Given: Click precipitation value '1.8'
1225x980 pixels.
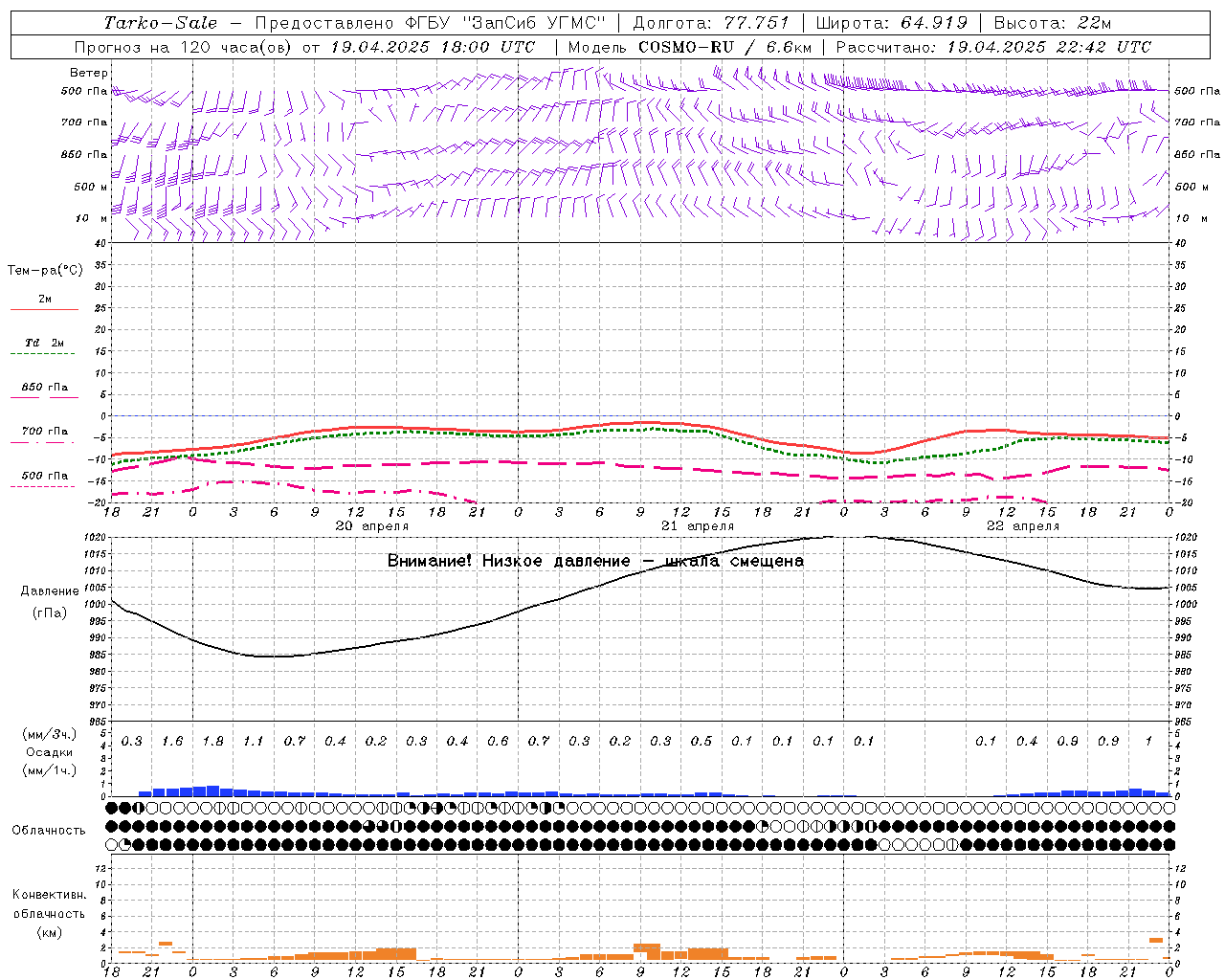Looking at the screenshot, I should point(212,742).
